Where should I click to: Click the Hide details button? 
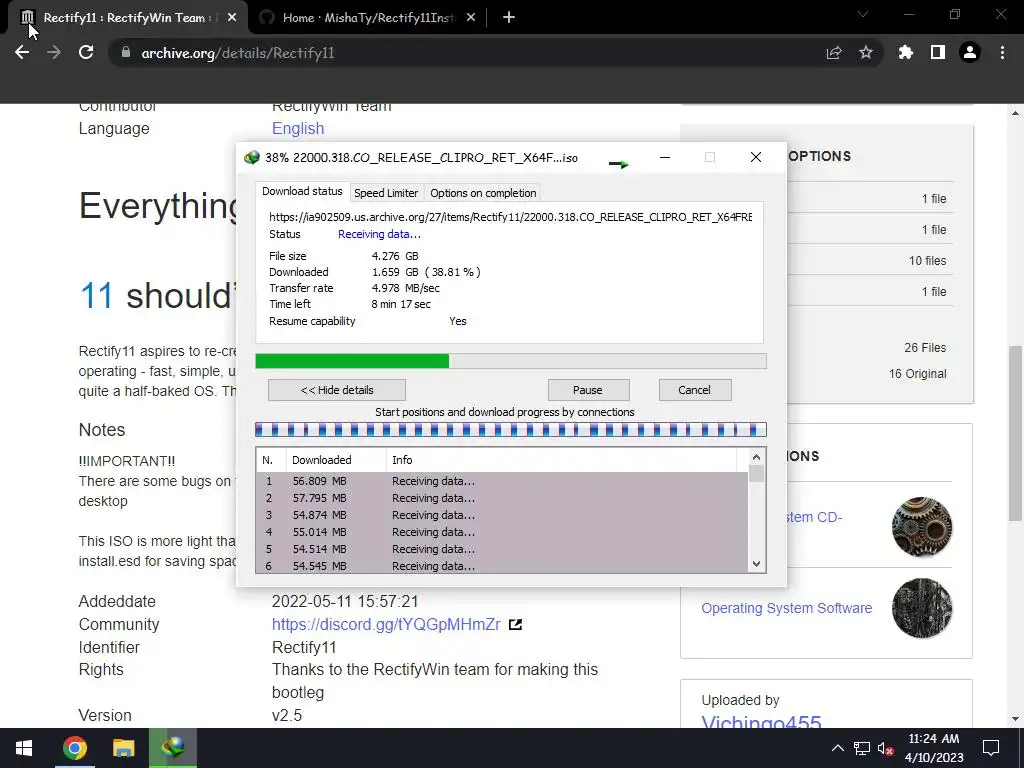click(336, 390)
